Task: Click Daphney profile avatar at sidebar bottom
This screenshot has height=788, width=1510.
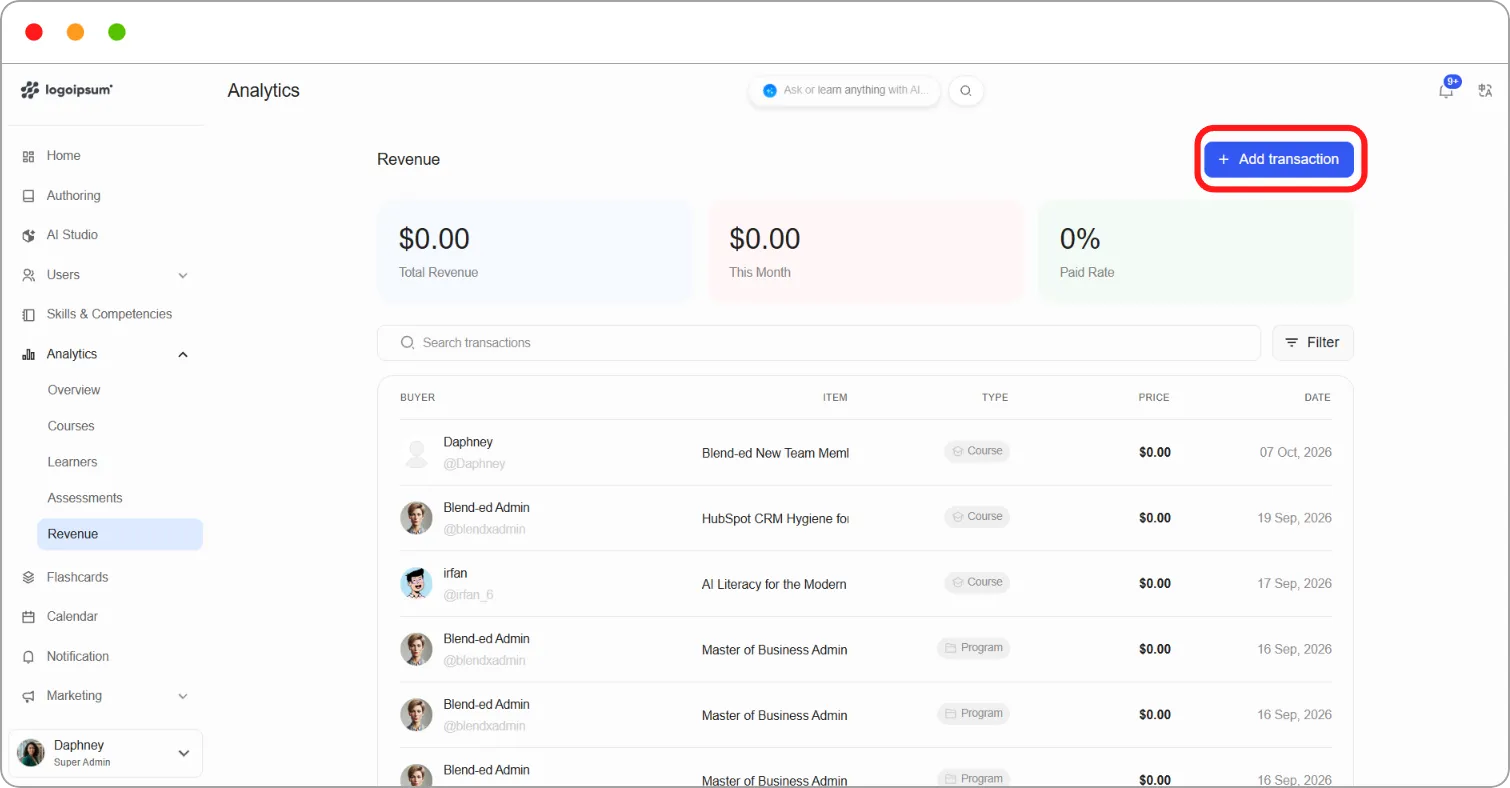Action: pos(31,753)
